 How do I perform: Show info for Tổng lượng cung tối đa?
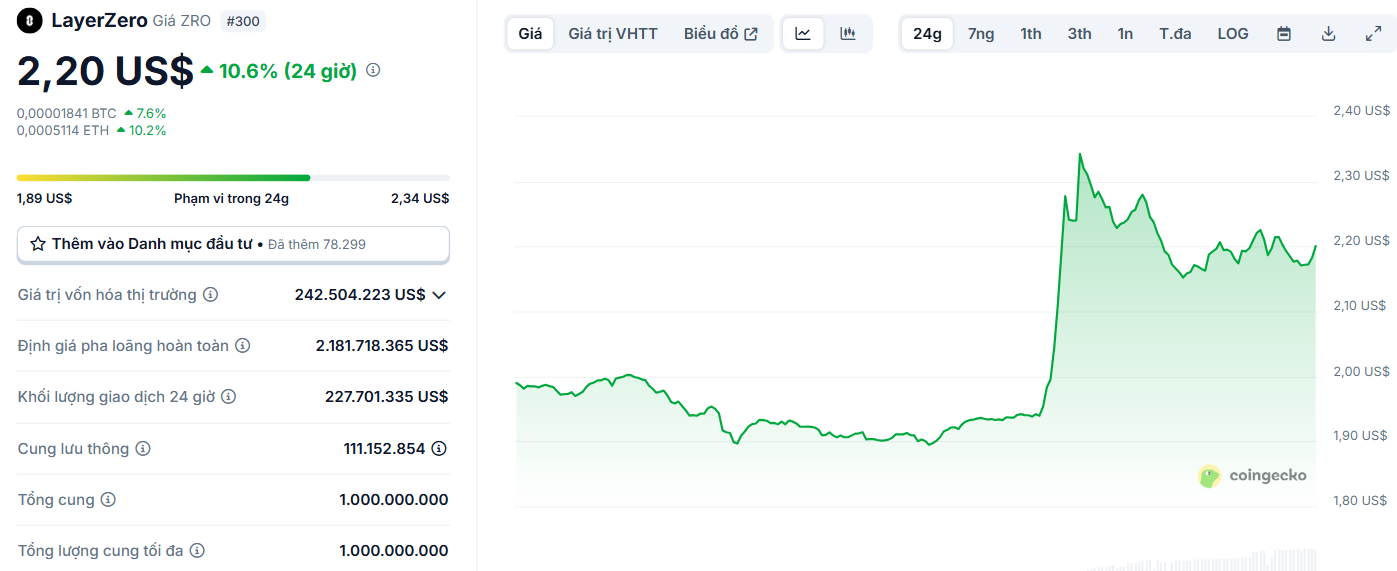(x=197, y=551)
